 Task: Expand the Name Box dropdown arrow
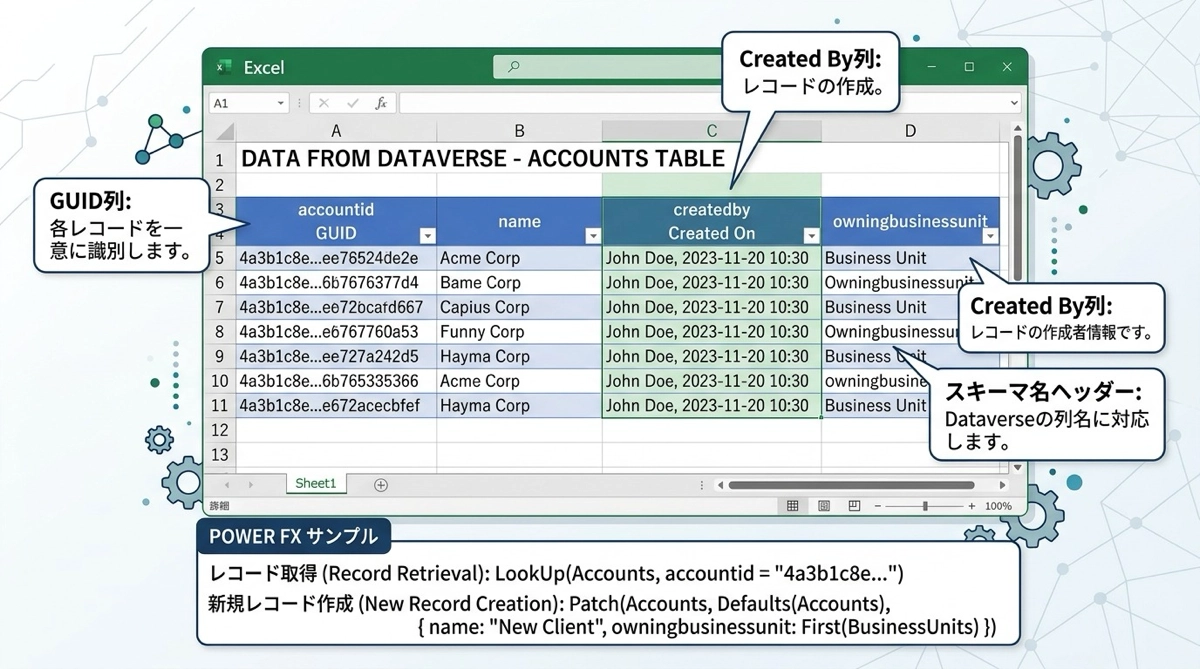(280, 103)
